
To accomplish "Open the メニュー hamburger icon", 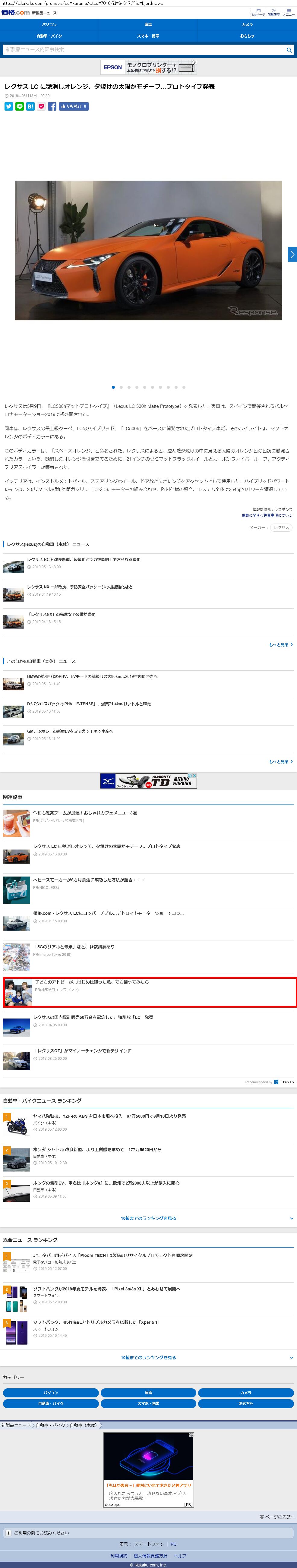I will (289, 12).
